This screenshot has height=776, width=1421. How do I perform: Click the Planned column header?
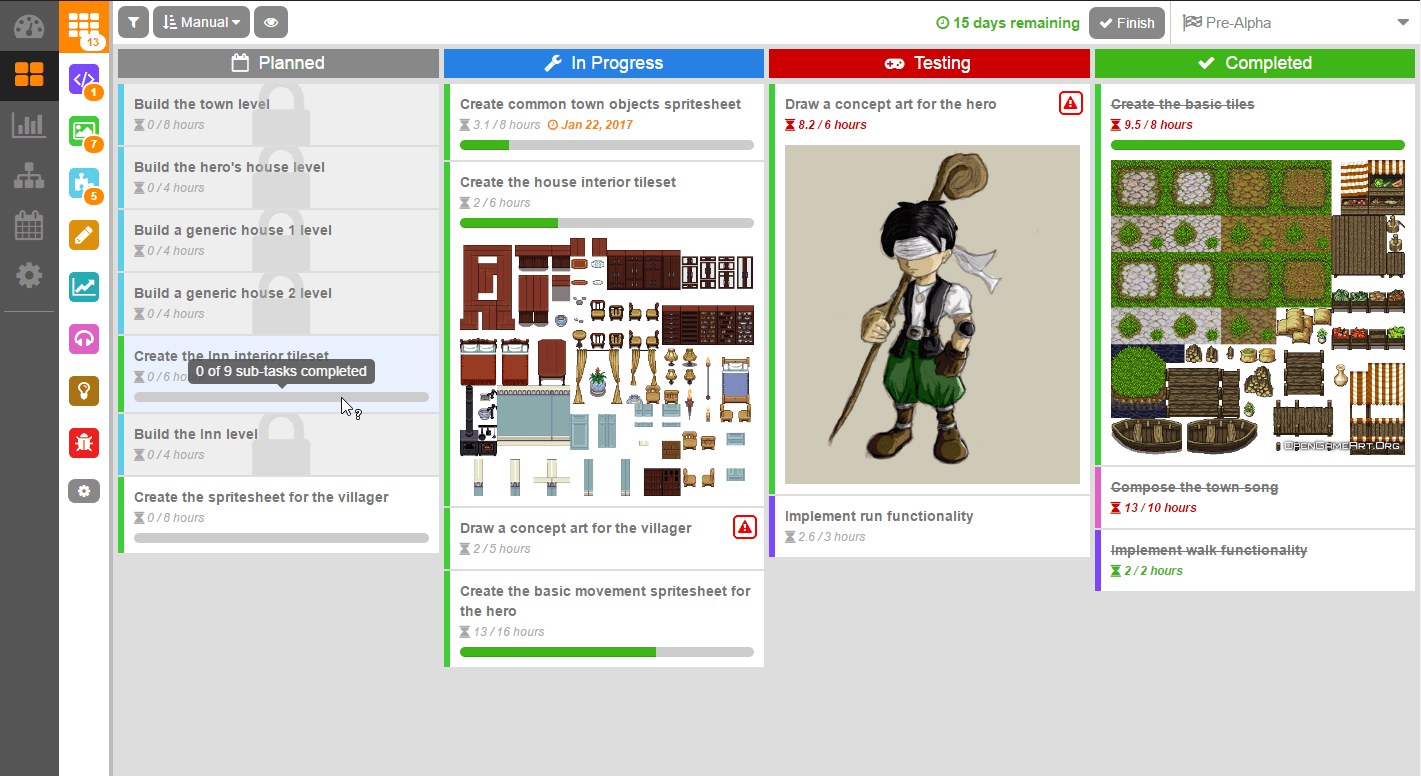pos(278,63)
